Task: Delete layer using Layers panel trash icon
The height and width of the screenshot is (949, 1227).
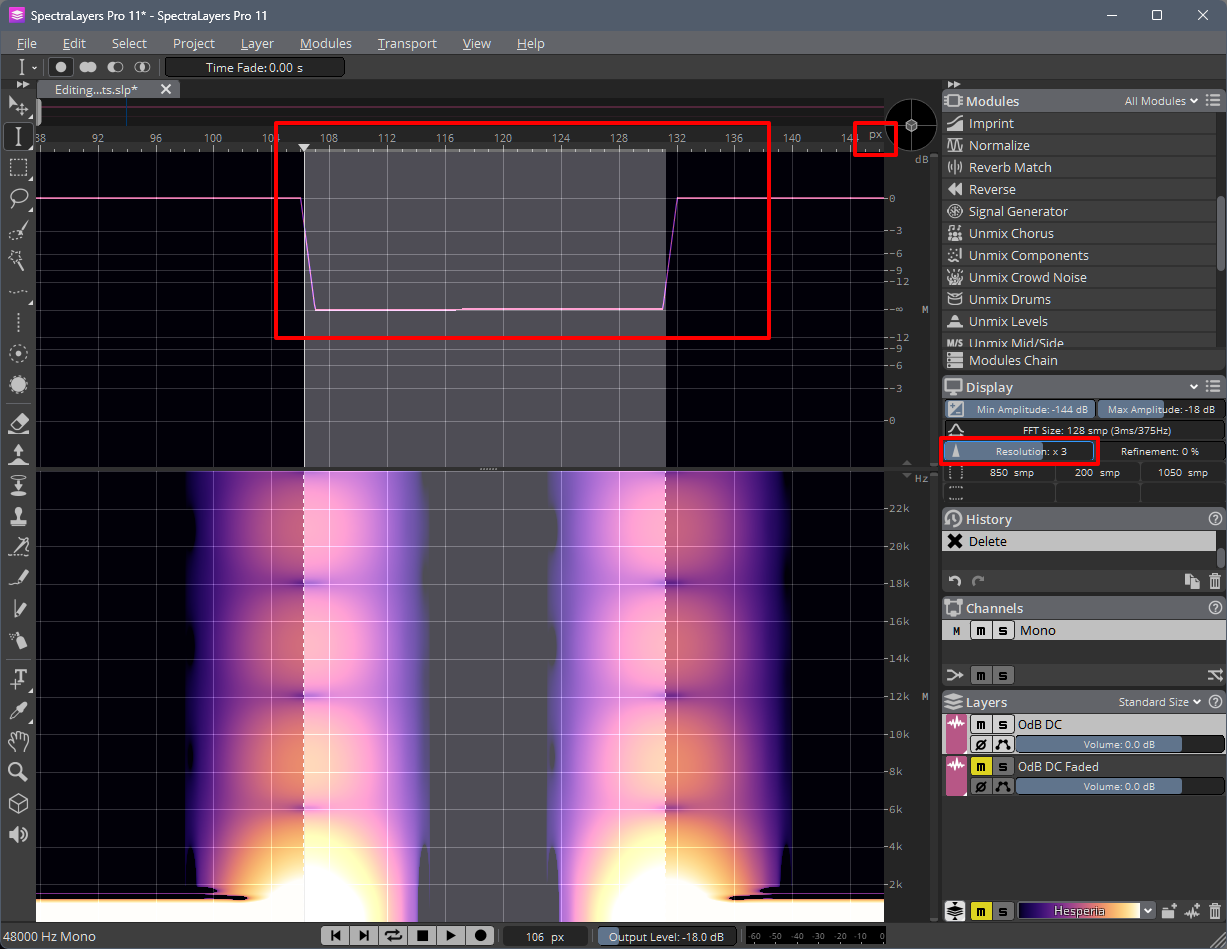Action: 1215,911
